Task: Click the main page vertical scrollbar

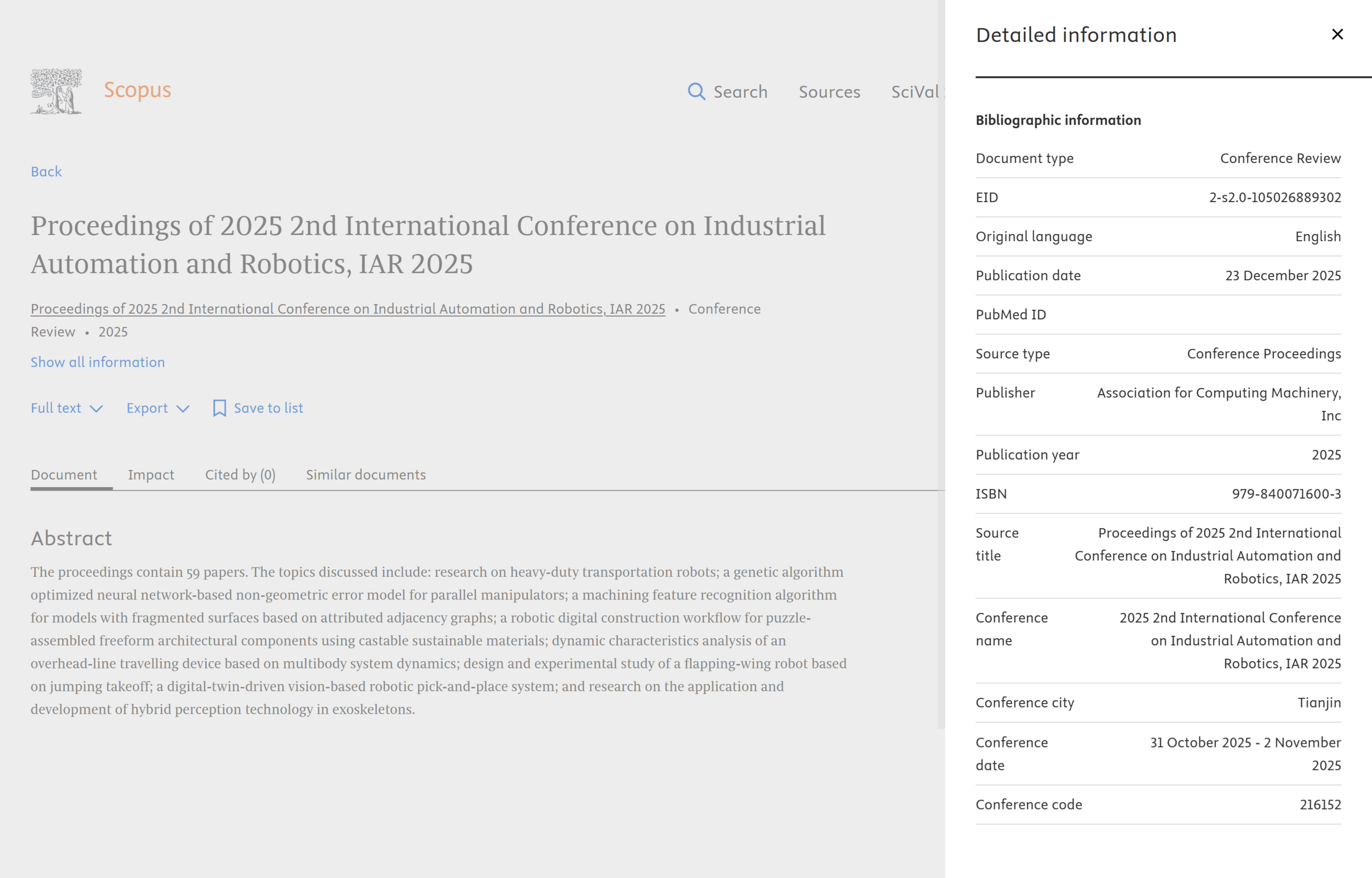Action: (x=941, y=365)
